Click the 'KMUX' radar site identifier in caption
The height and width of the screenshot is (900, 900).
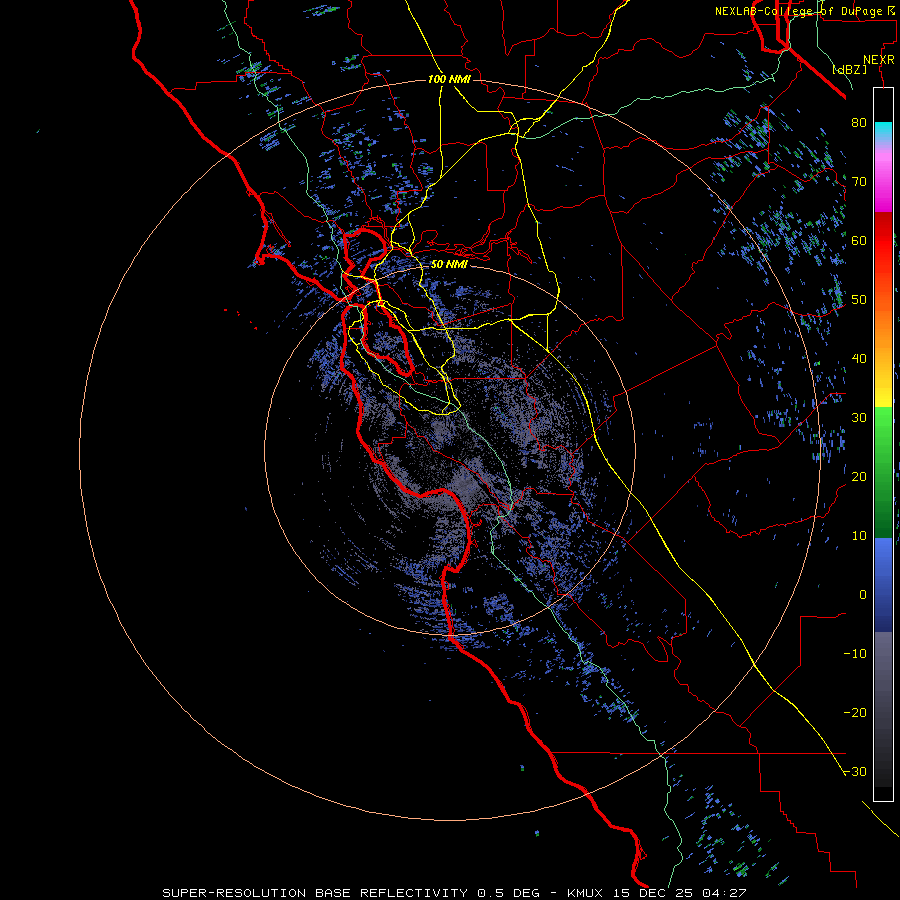point(587,893)
